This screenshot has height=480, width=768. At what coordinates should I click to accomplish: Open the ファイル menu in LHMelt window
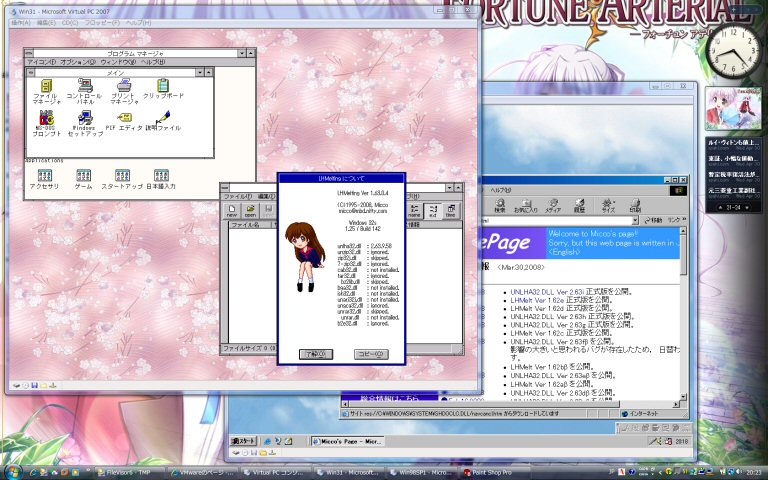(x=238, y=196)
